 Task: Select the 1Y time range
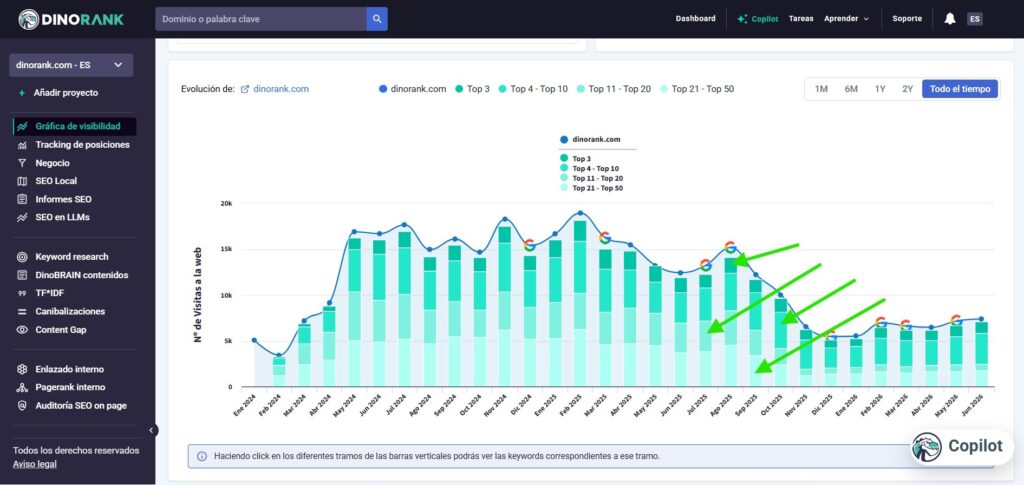(x=880, y=89)
